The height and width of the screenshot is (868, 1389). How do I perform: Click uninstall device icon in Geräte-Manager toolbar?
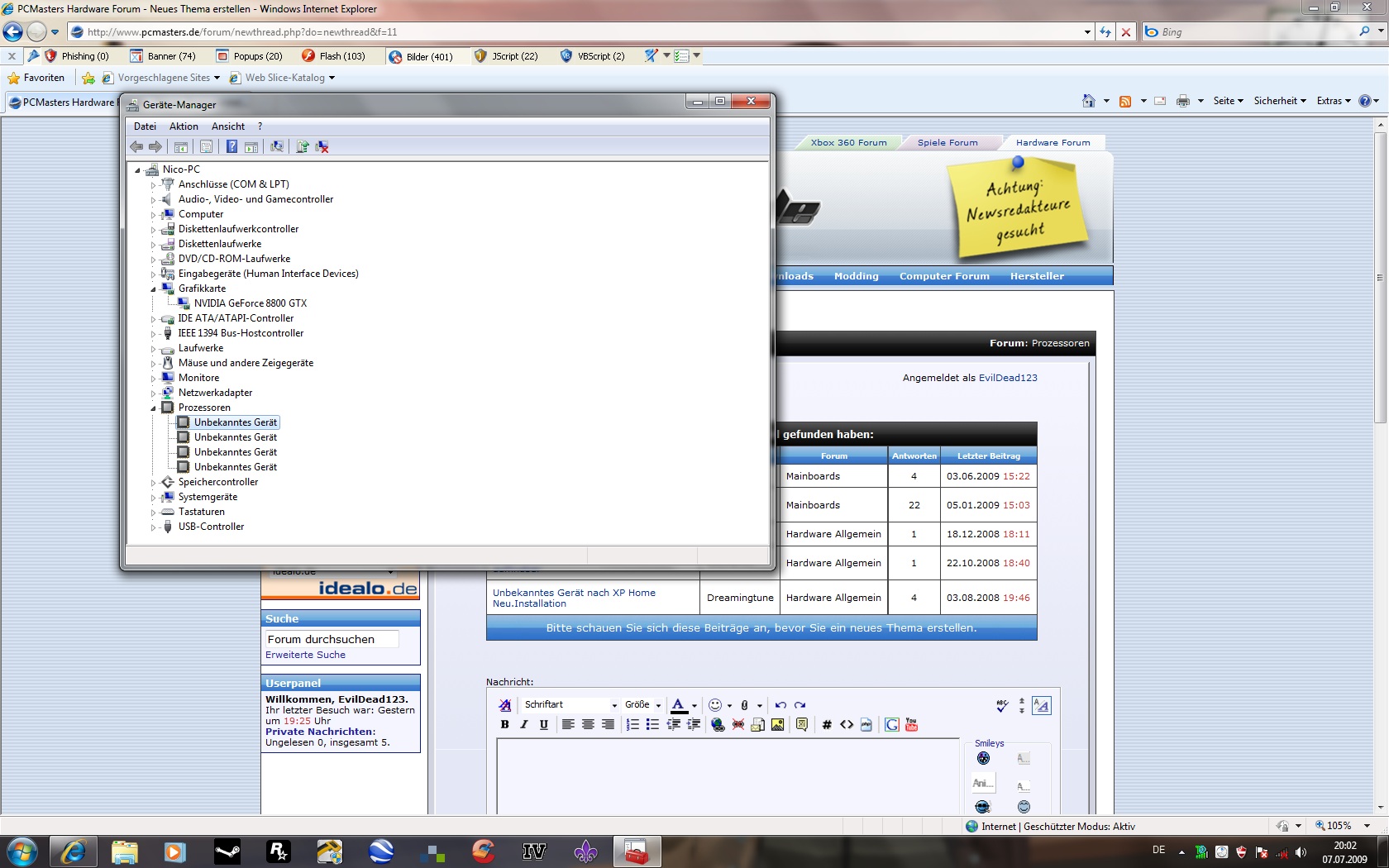click(322, 146)
